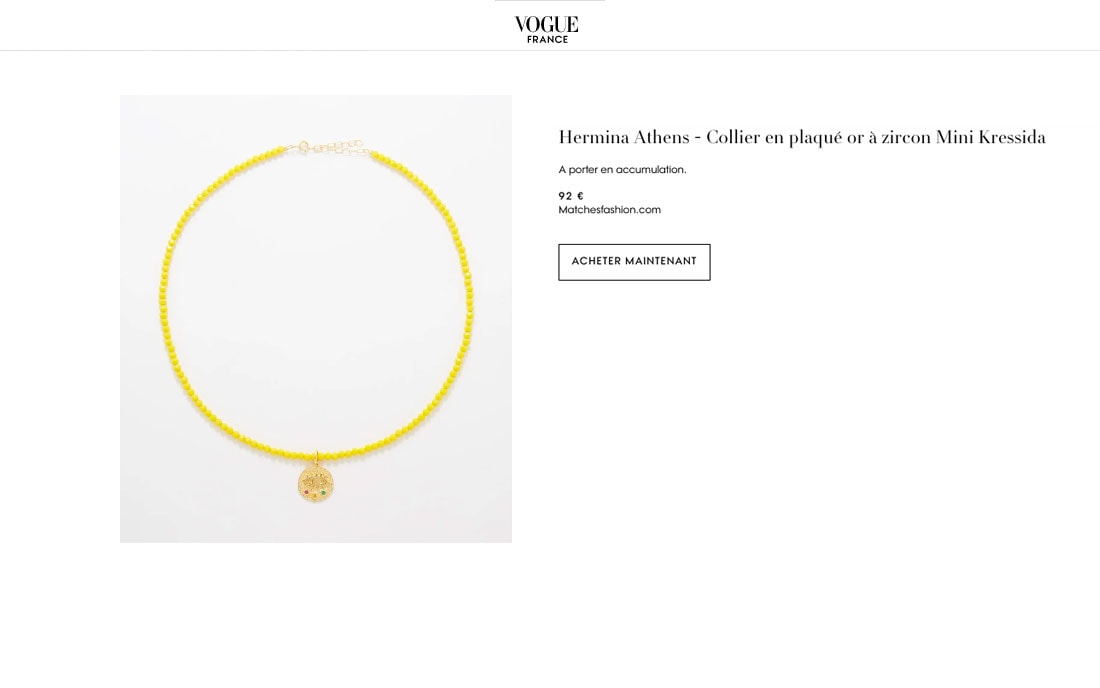Click the yellow beaded necklace image
Screen dimensions: 1100x688
click(316, 318)
